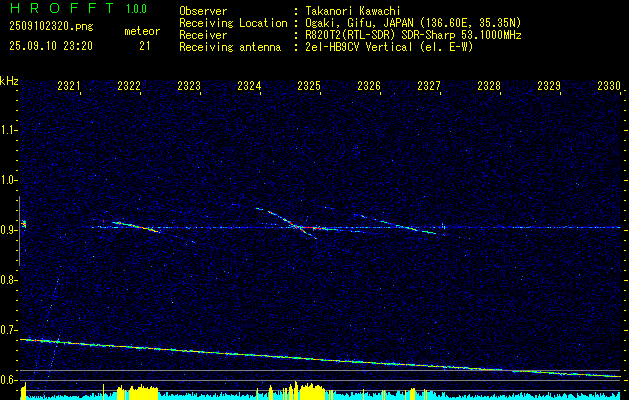Click the meteor count label
This screenshot has width=629, height=400.
coord(142,31)
